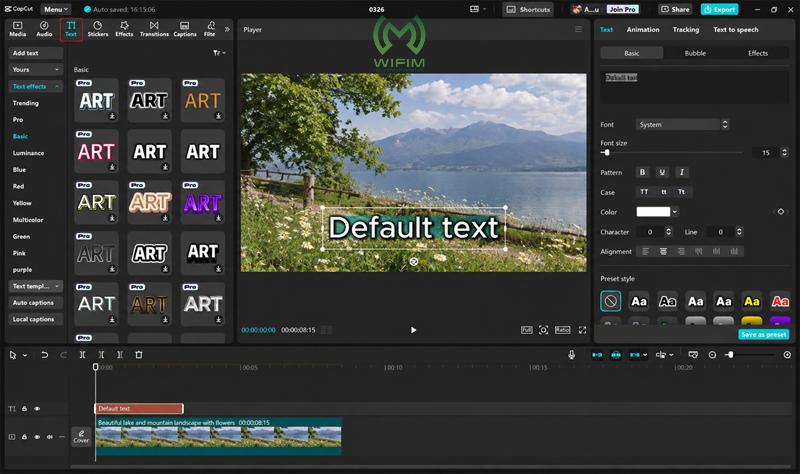
Task: Open the Player panel menu icon
Action: coord(578,30)
